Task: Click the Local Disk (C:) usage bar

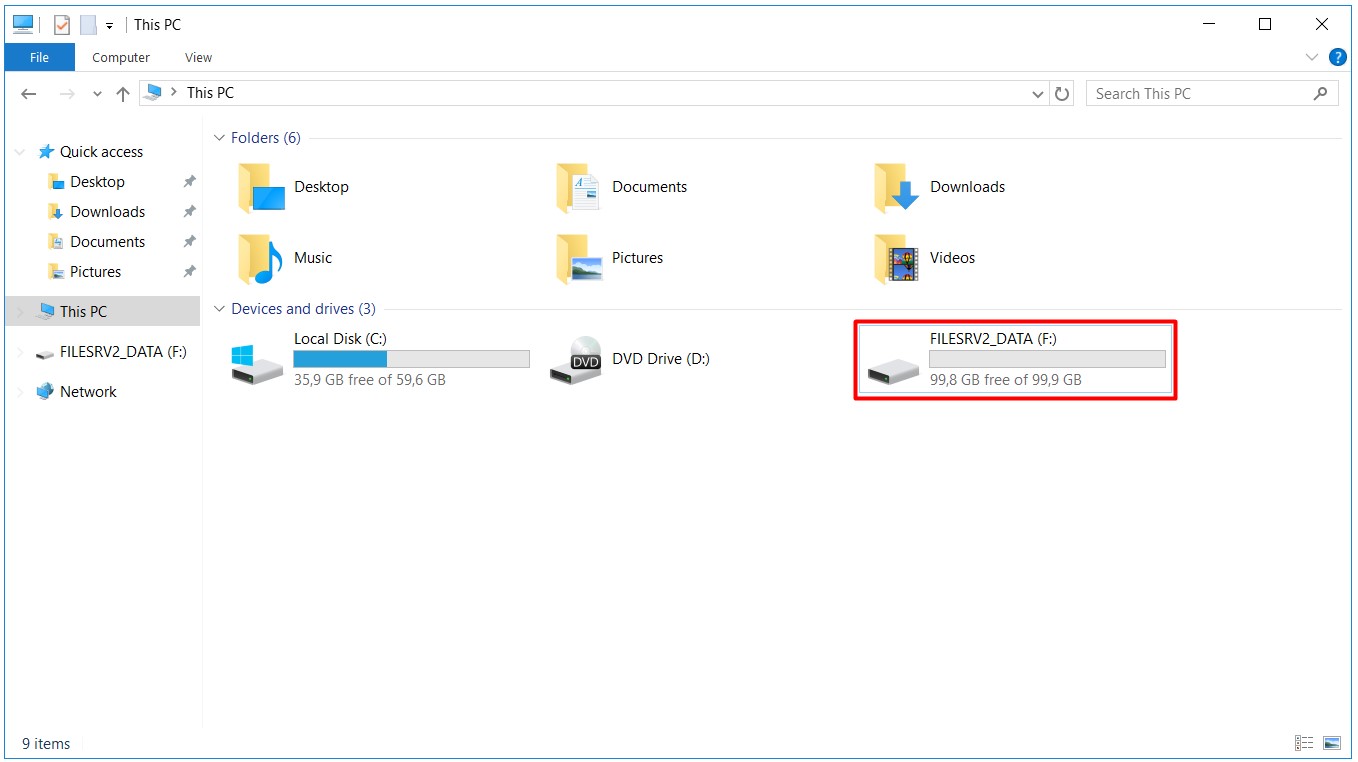Action: pyautogui.click(x=411, y=360)
